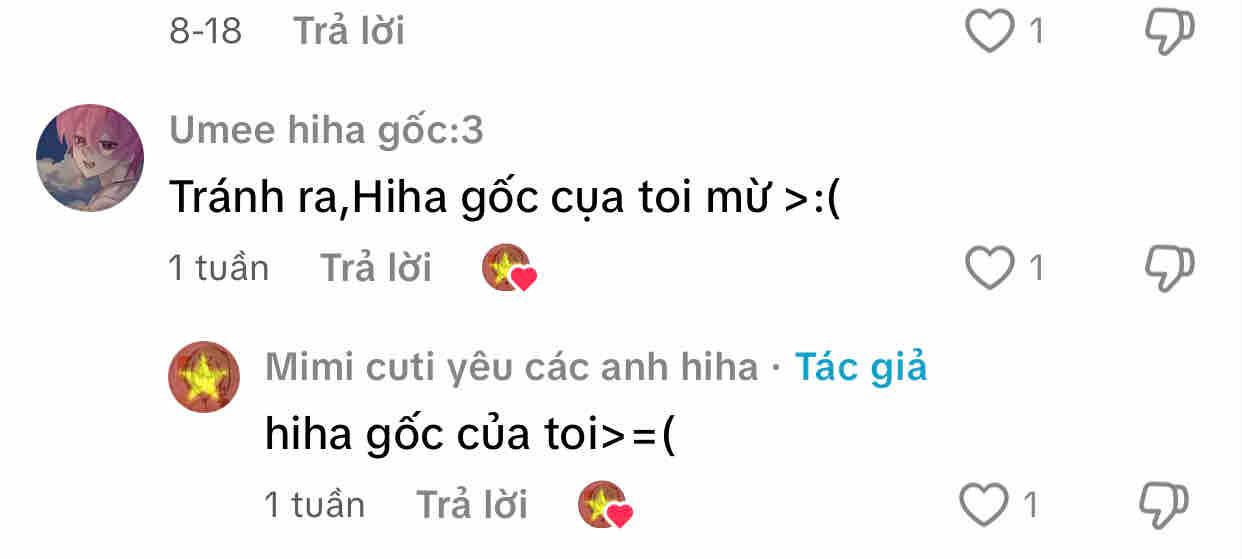Screen dimensions: 1242x559
Task: Tap Trả lời under Umee's comment
Action: point(375,268)
